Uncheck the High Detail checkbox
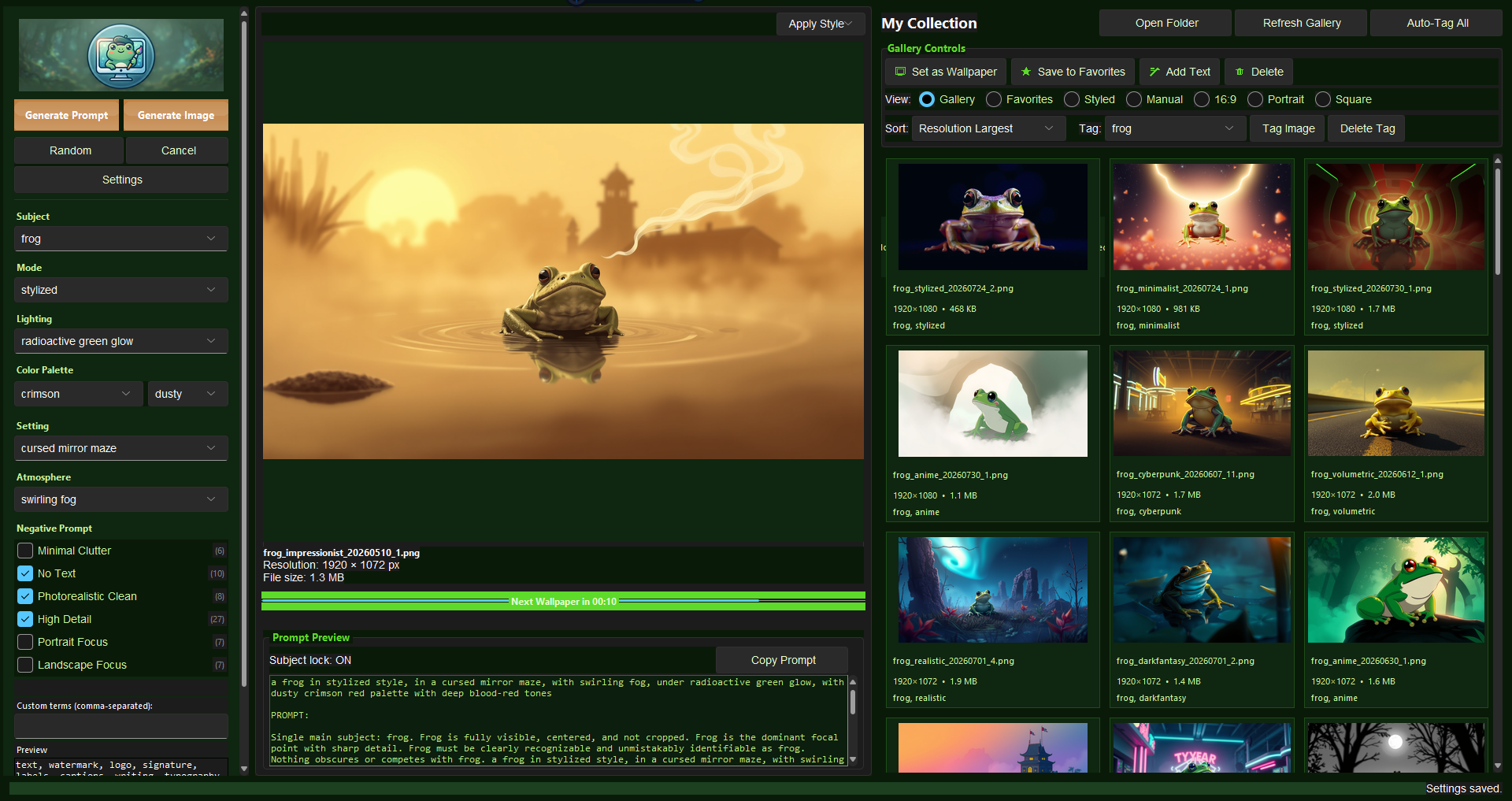1512x801 pixels. [x=25, y=619]
